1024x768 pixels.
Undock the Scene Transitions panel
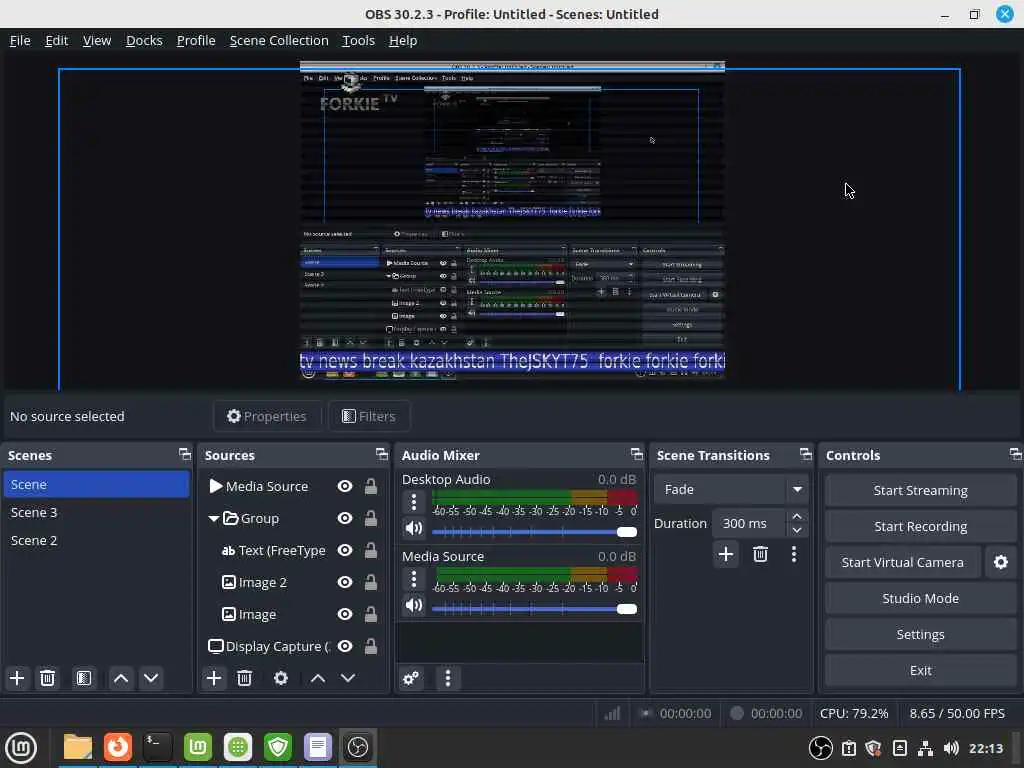point(806,455)
